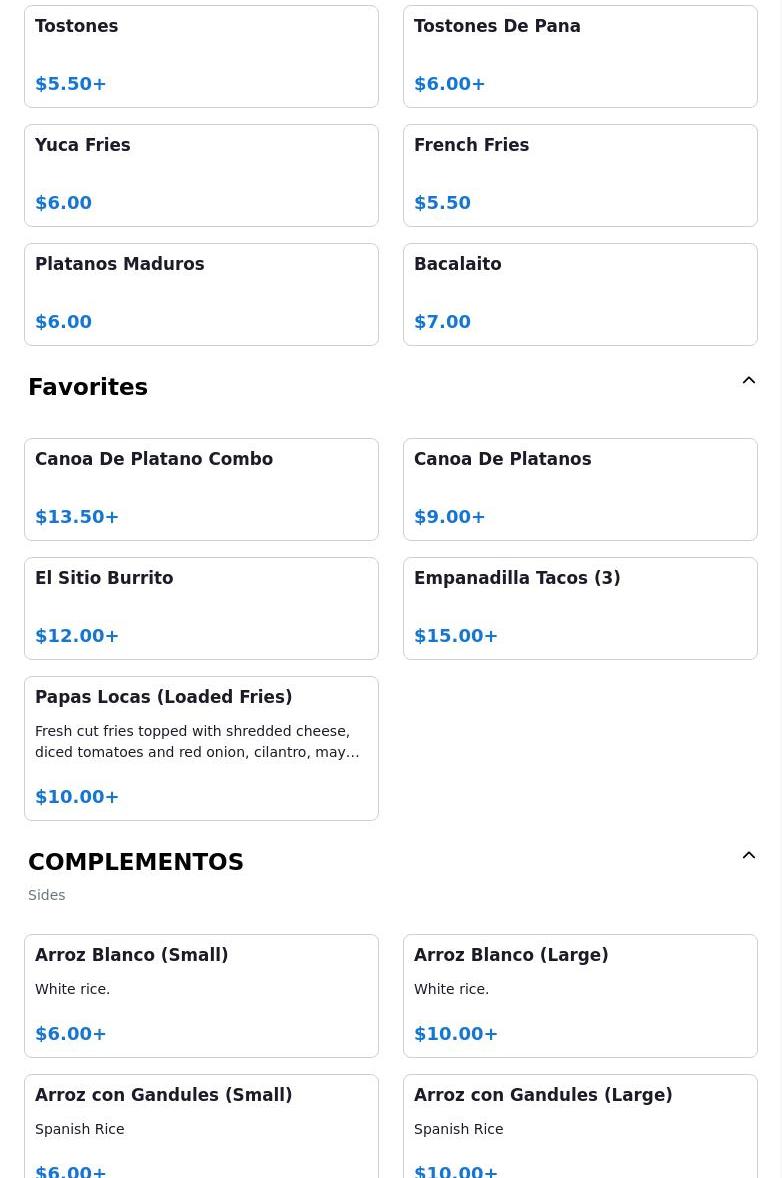Click the COMPLEMENTOS section heading
Image resolution: width=782 pixels, height=1178 pixels.
coord(136,862)
